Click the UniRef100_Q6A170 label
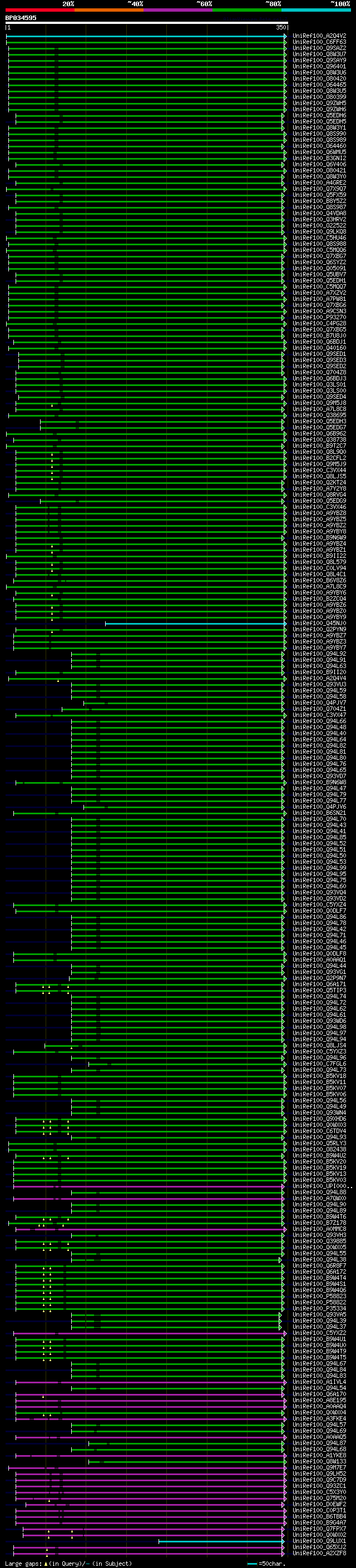The height and width of the screenshot is (1568, 356). point(319,1394)
